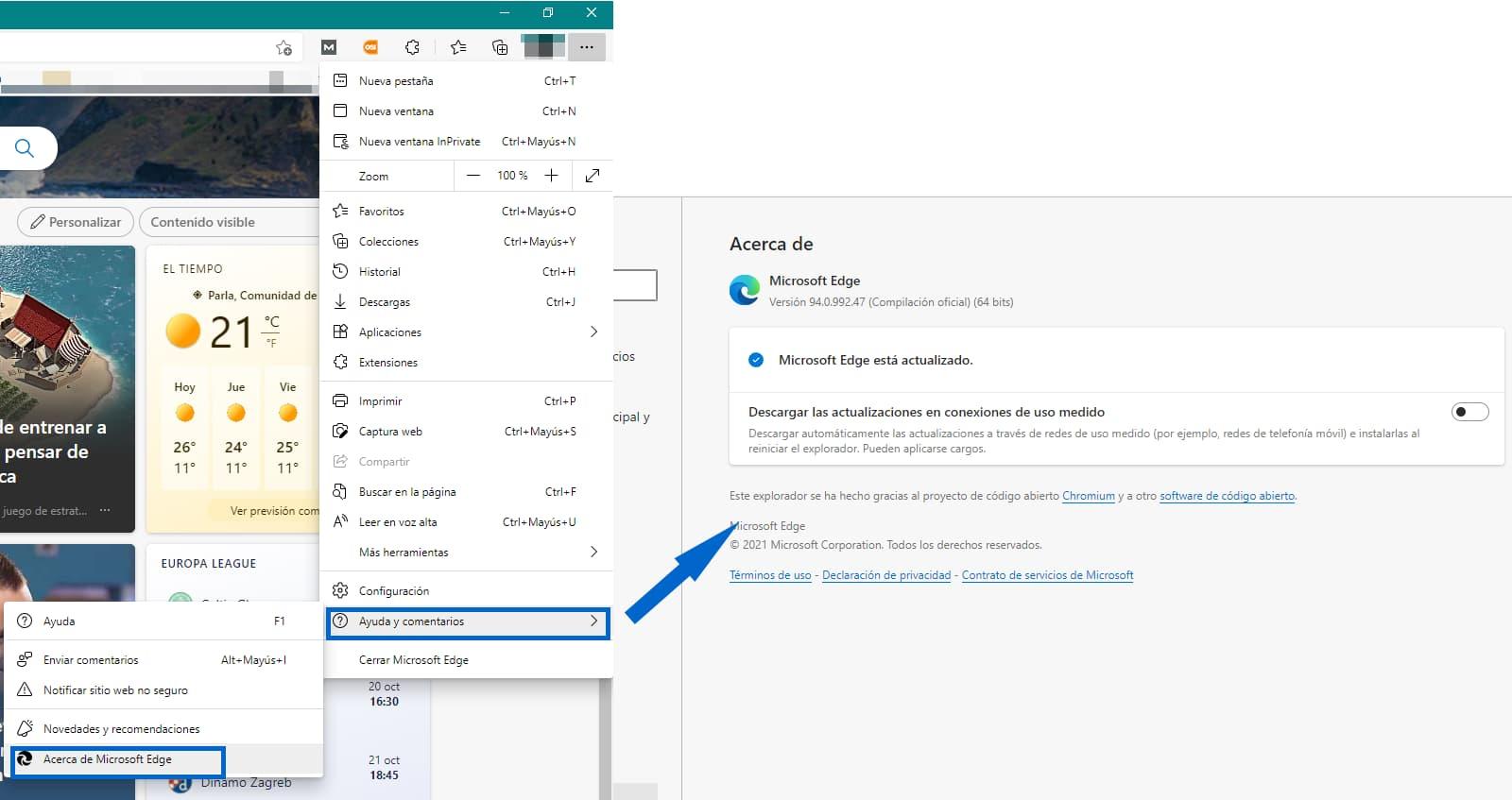This screenshot has height=800, width=1512.
Task: Click the blurred profile avatar in toolbar
Action: (x=543, y=46)
